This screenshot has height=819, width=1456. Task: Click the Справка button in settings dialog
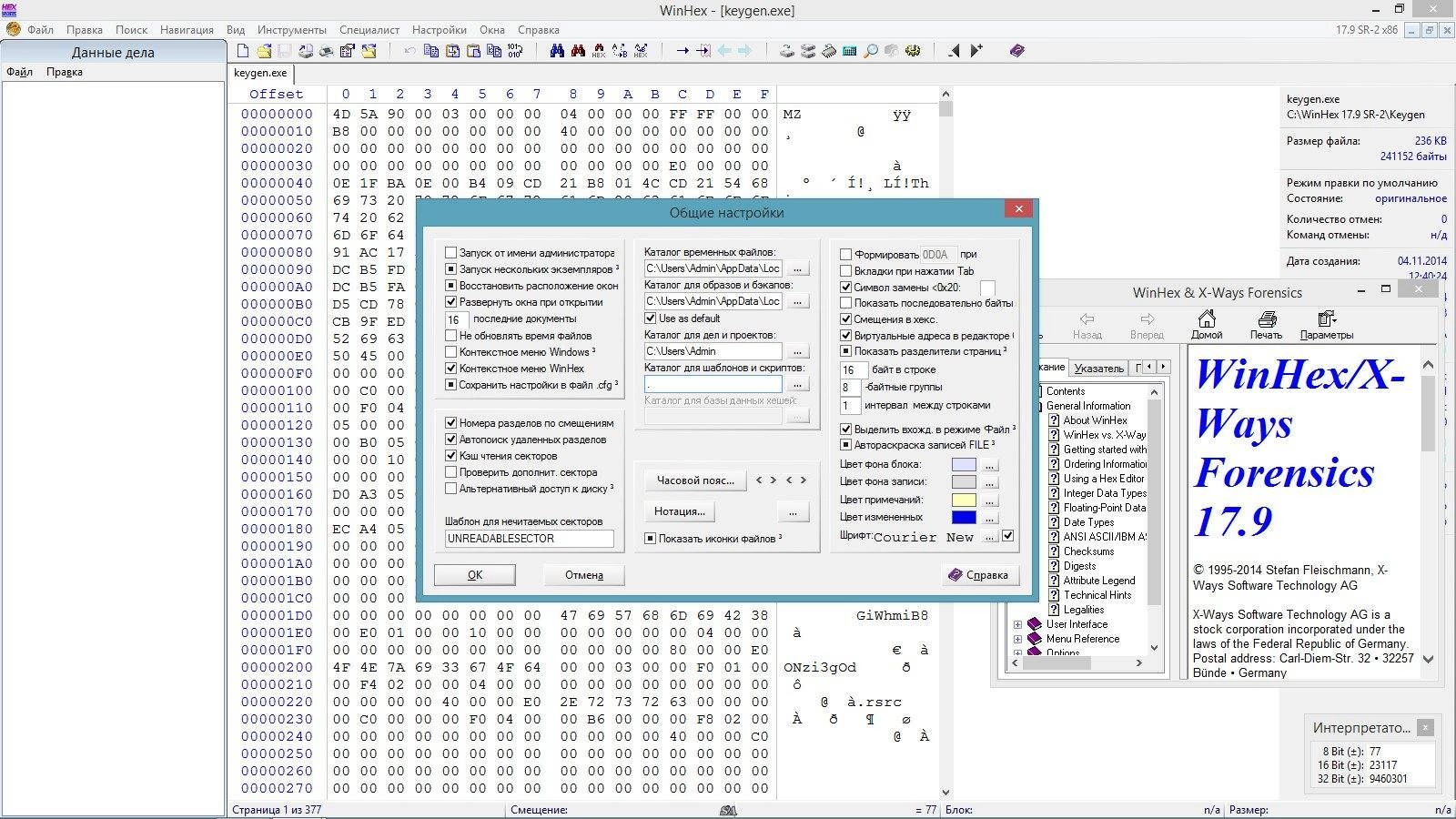[x=980, y=575]
